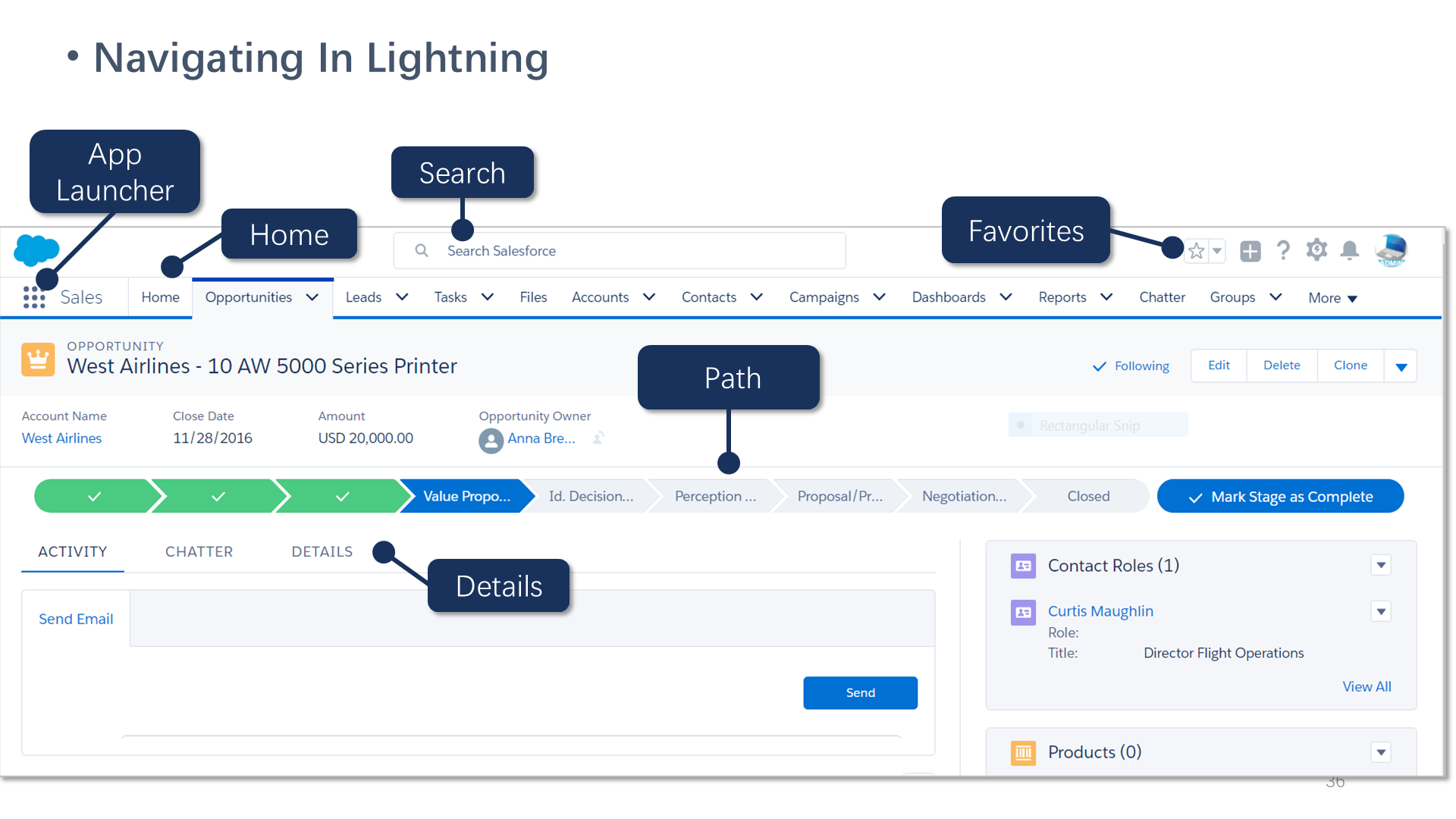The image size is (1456, 819).
Task: Open the Home tab
Action: (160, 297)
